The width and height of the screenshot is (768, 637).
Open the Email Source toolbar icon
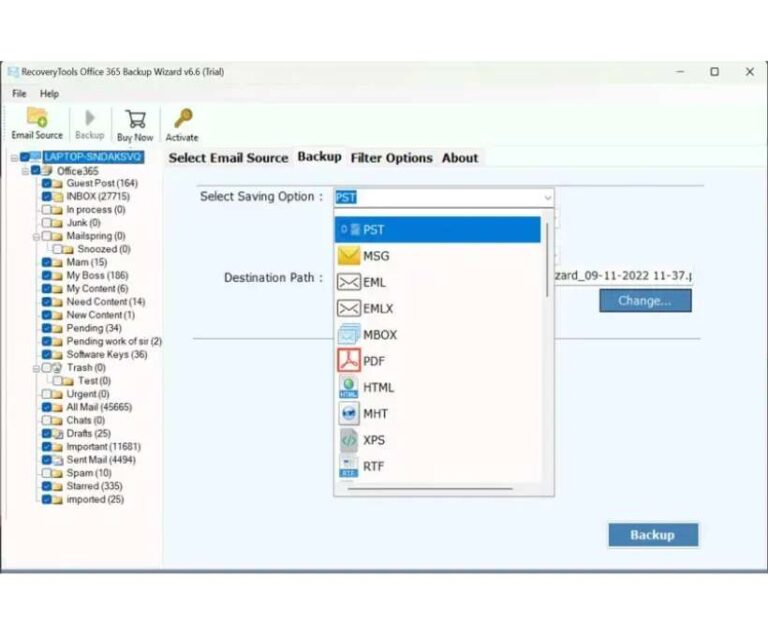[x=37, y=118]
